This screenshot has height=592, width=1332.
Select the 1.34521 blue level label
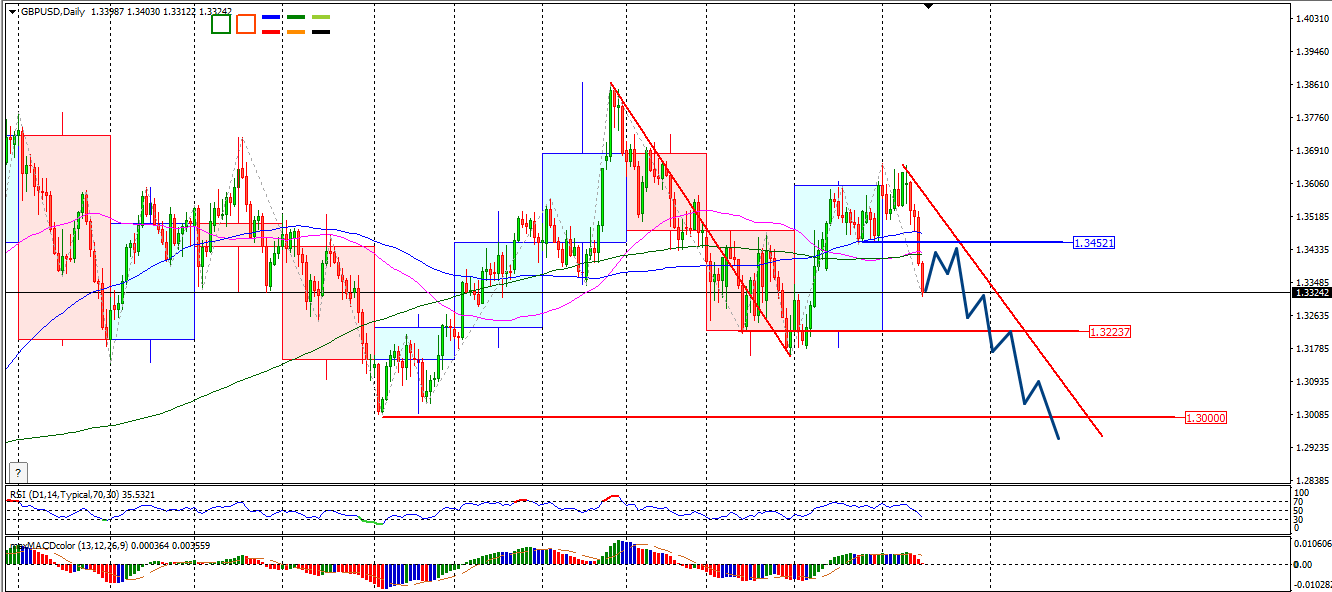click(x=1094, y=242)
